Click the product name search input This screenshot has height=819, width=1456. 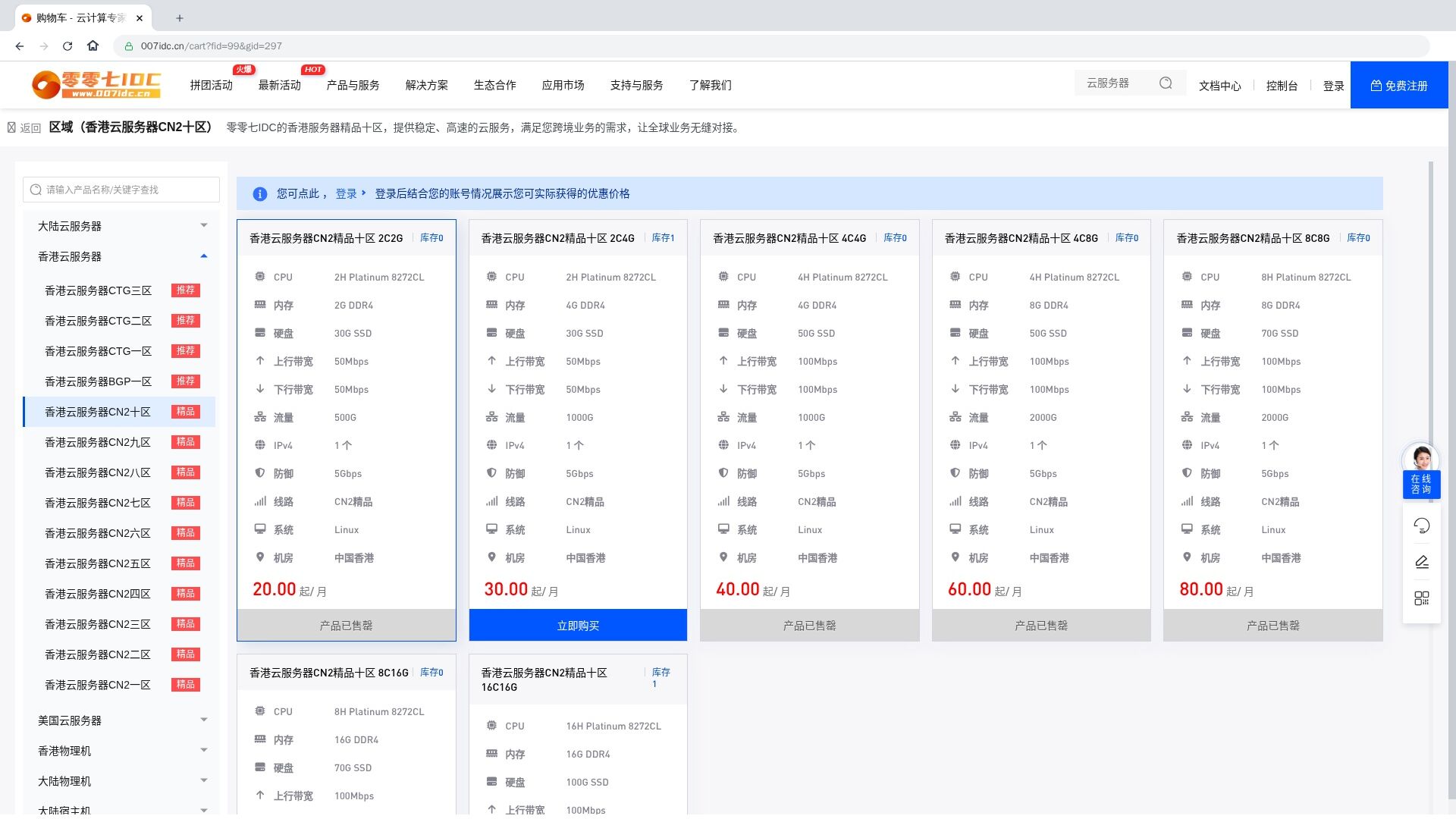[x=121, y=190]
